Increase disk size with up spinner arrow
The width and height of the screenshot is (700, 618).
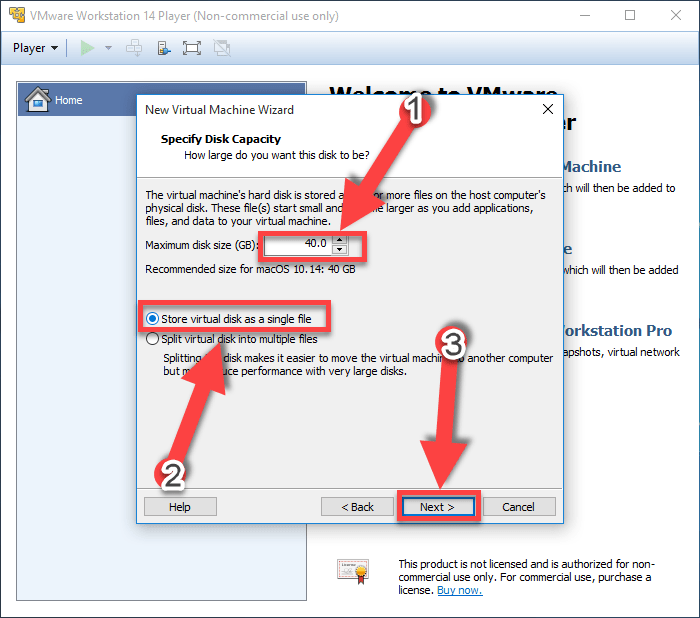(340, 239)
